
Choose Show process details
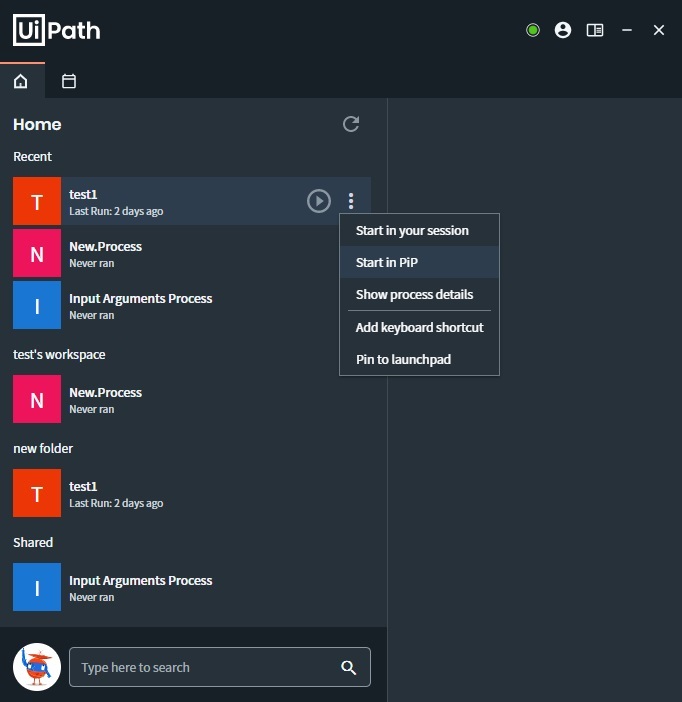point(419,295)
